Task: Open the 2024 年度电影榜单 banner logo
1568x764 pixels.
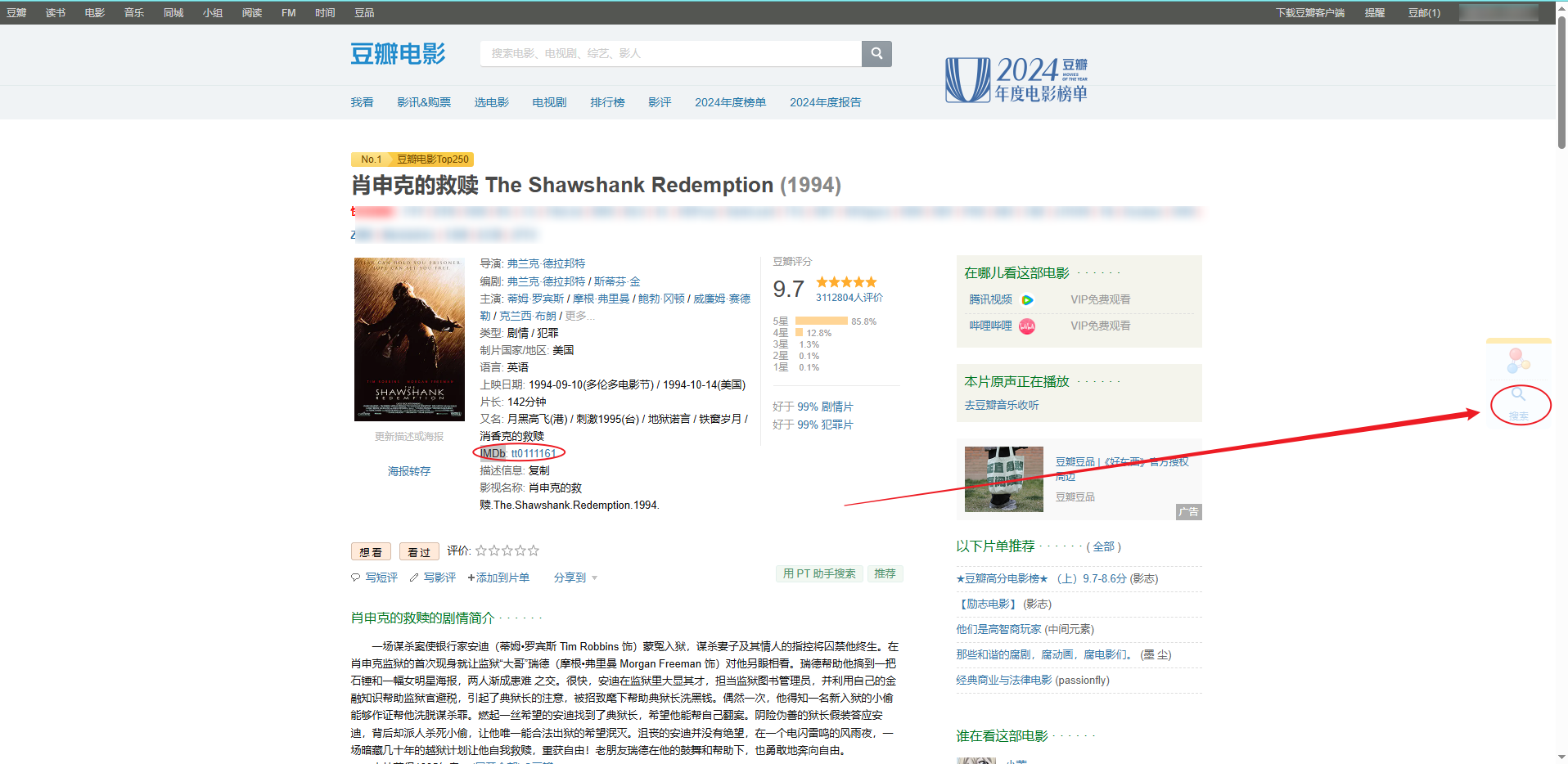Action: [x=1016, y=79]
